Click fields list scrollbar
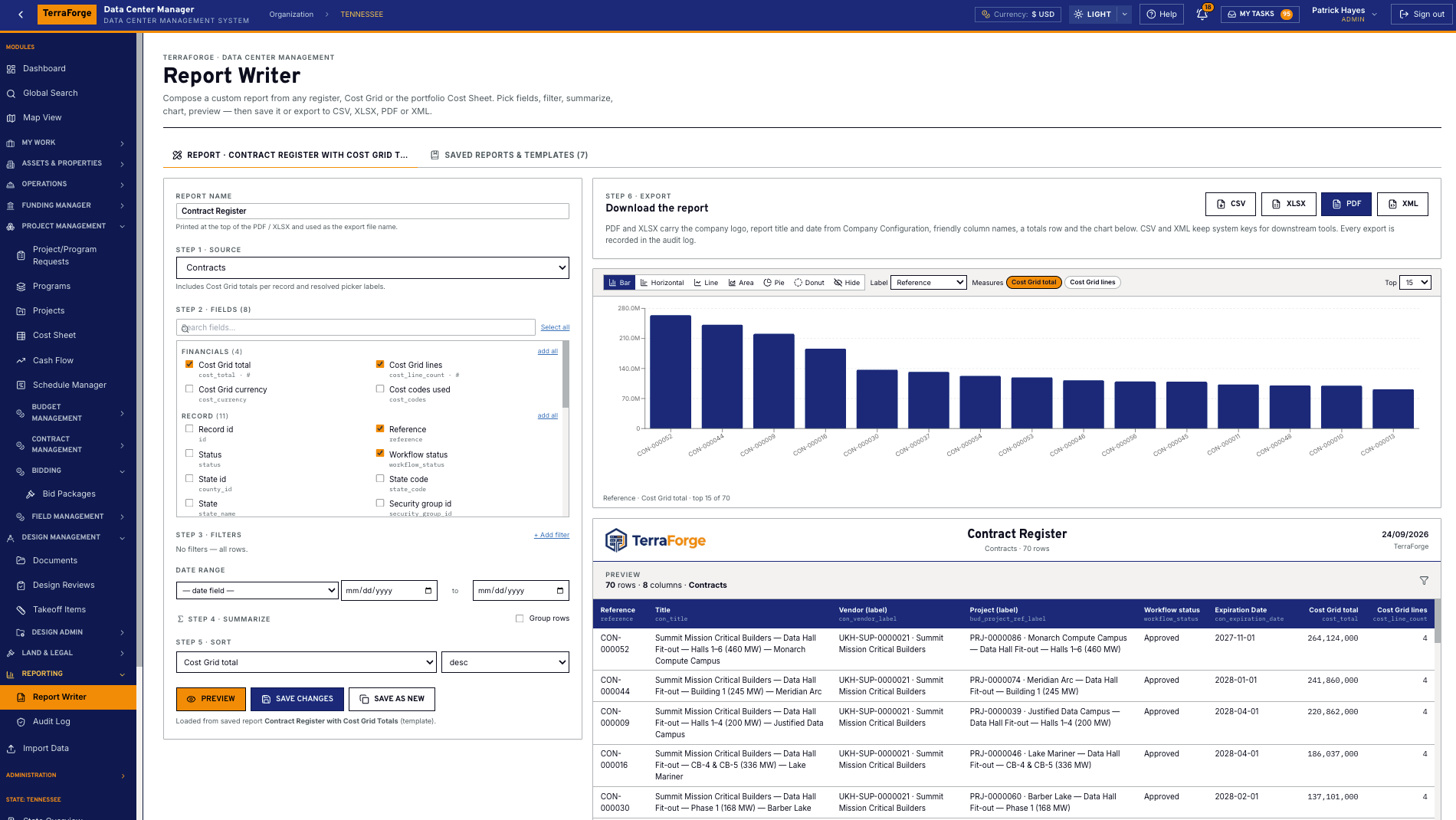1456x820 pixels. point(566,376)
